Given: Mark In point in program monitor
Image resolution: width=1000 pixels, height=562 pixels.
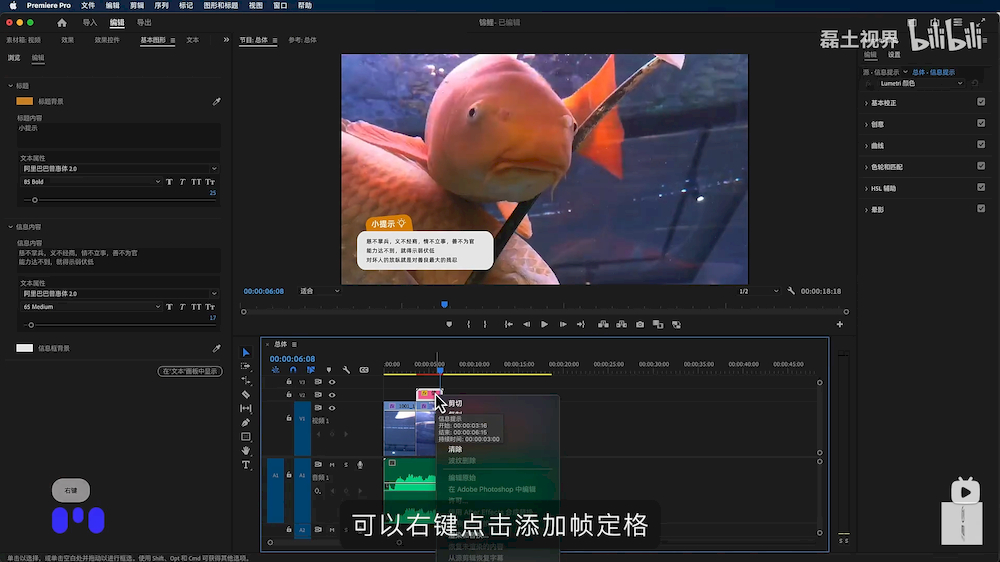Looking at the screenshot, I should click(468, 325).
